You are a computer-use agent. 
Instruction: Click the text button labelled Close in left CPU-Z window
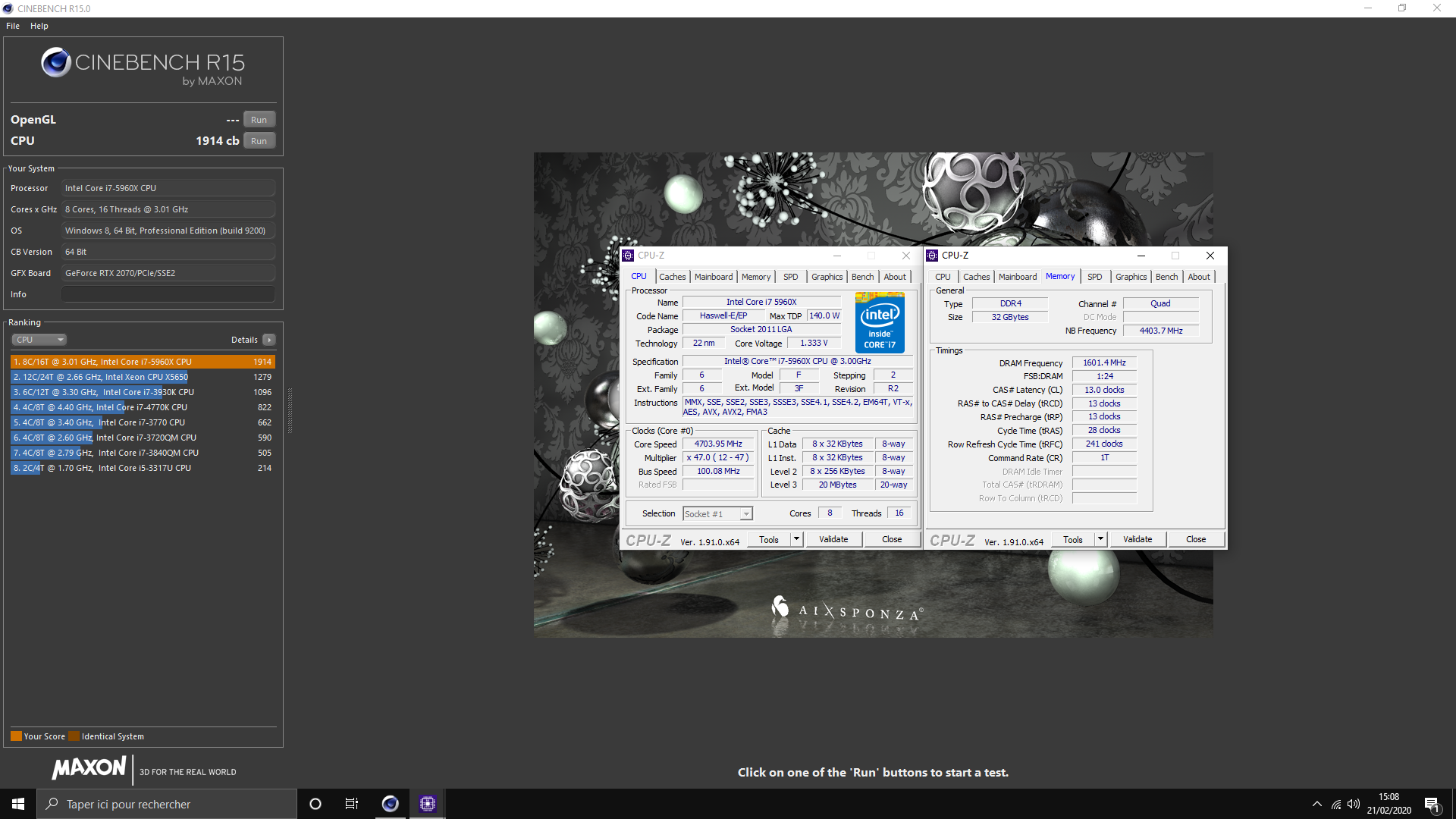coord(892,539)
